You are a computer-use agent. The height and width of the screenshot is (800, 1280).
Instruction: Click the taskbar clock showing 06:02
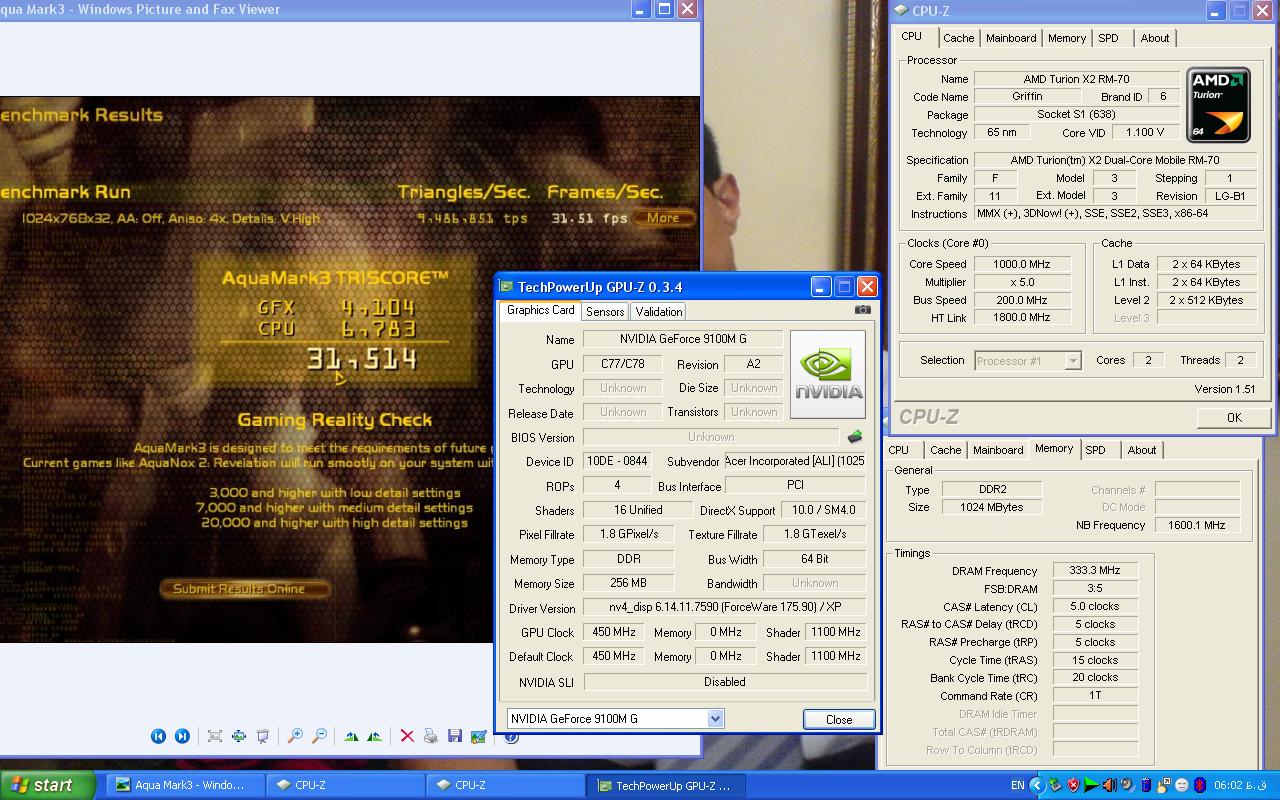1241,785
